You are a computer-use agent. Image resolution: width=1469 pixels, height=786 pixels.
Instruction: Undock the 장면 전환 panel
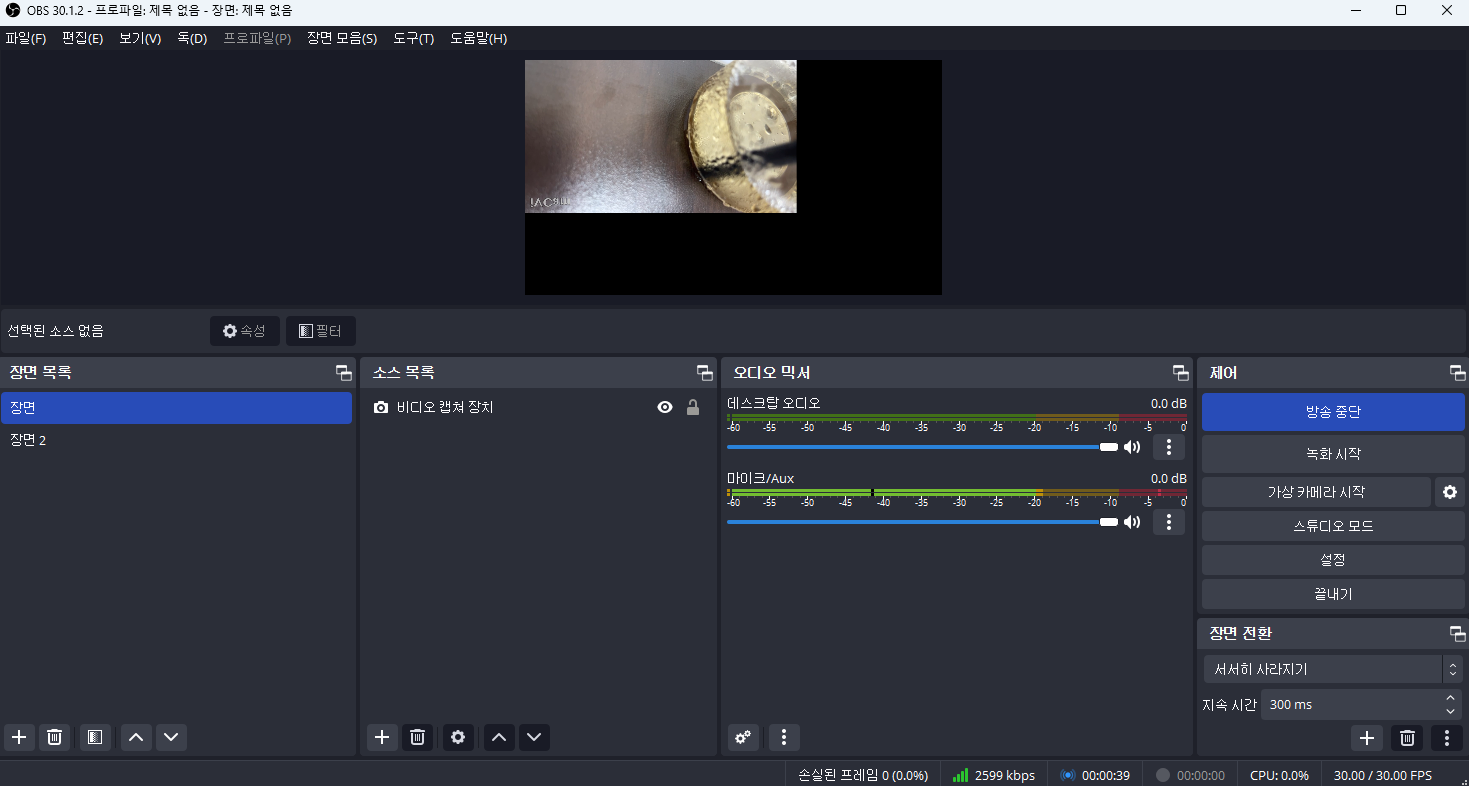tap(1457, 634)
